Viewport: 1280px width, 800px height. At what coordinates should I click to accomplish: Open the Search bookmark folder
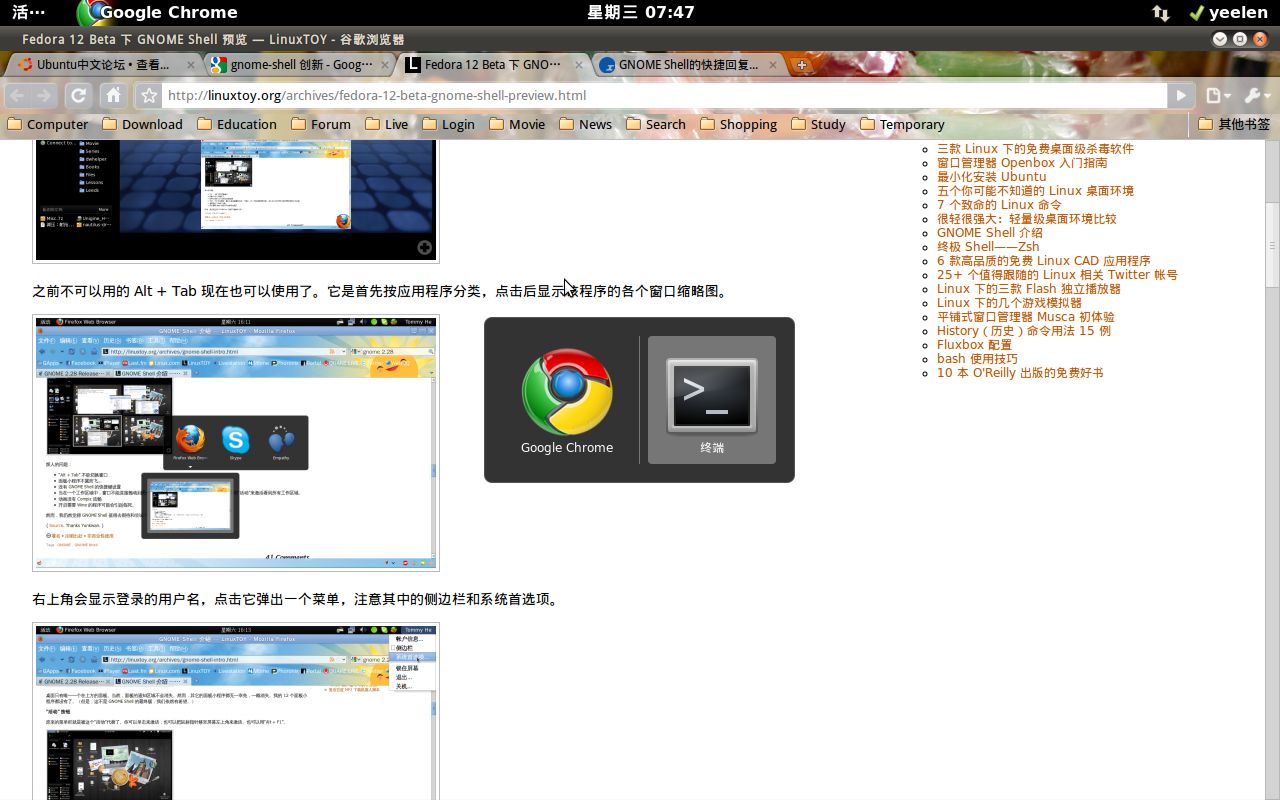pos(656,124)
